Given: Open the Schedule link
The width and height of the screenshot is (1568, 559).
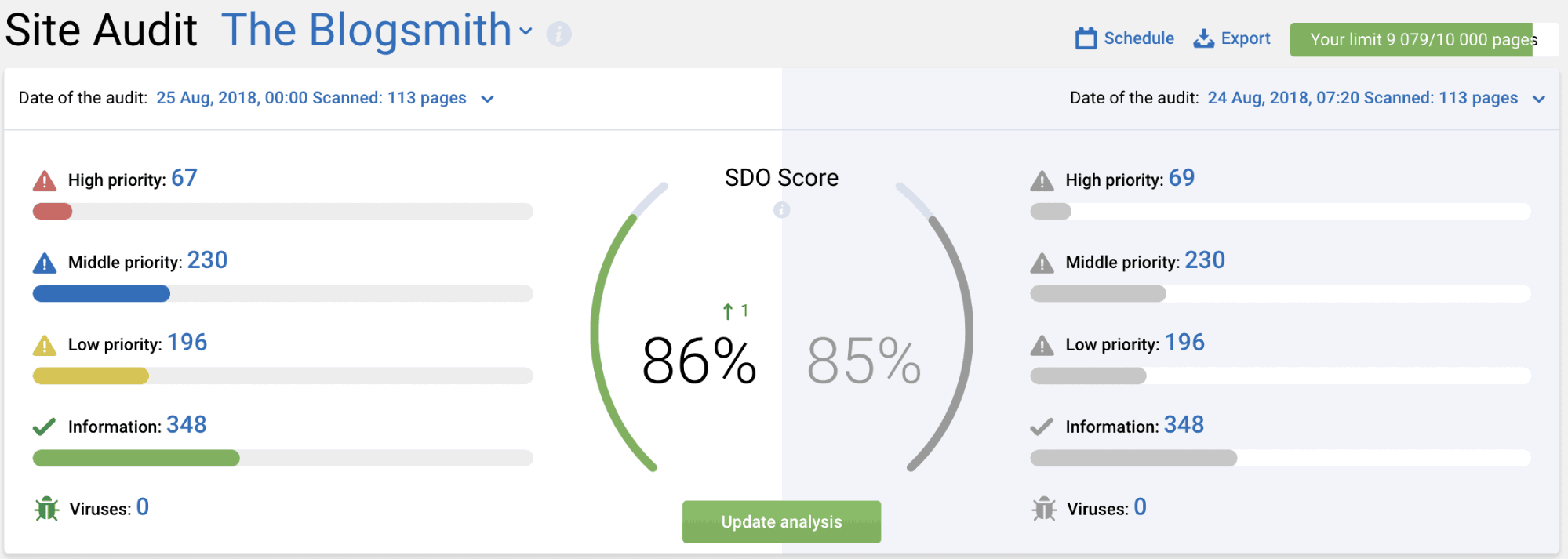Looking at the screenshot, I should pos(1125,38).
